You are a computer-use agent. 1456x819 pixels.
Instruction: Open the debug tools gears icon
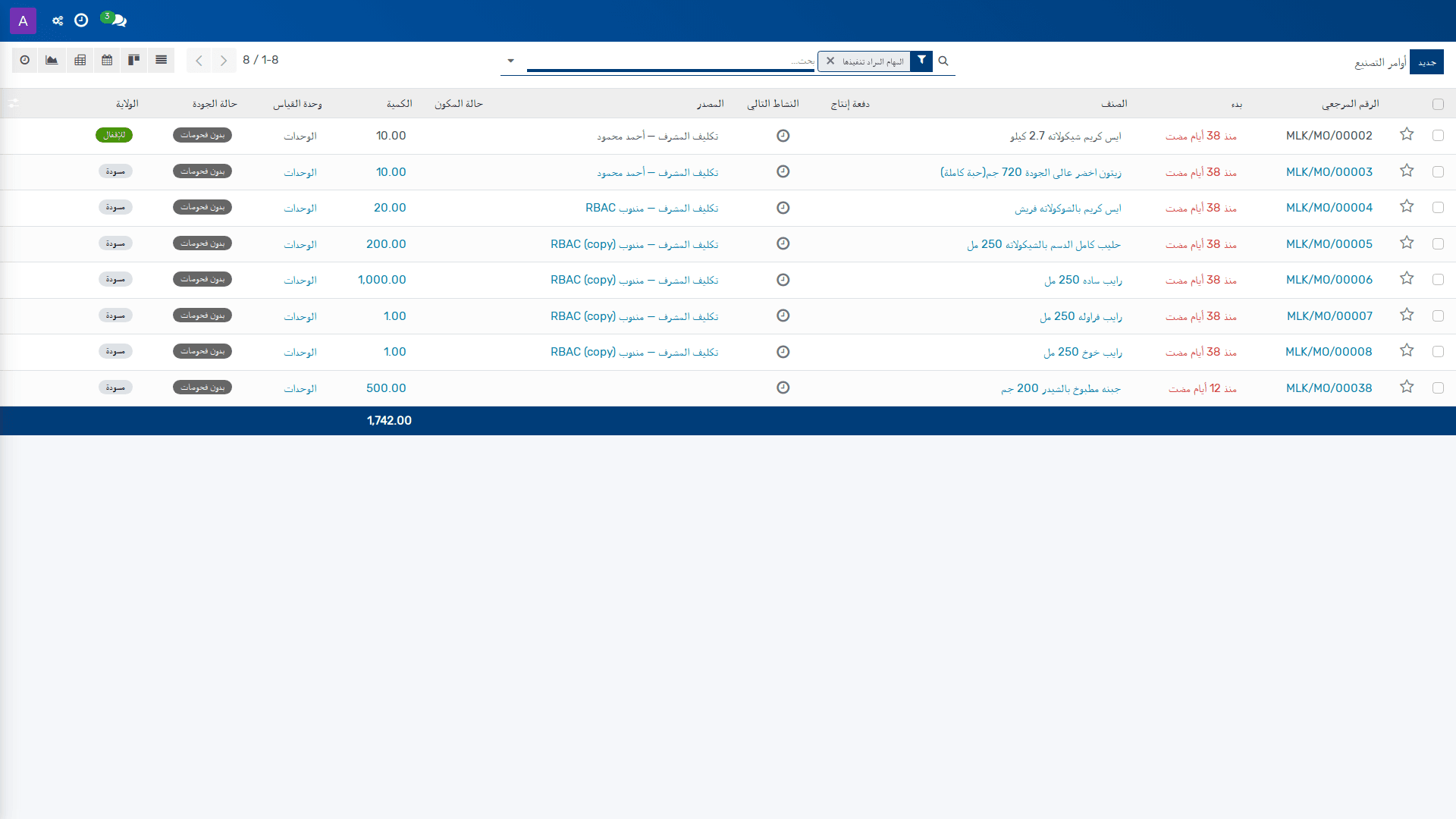(x=58, y=20)
